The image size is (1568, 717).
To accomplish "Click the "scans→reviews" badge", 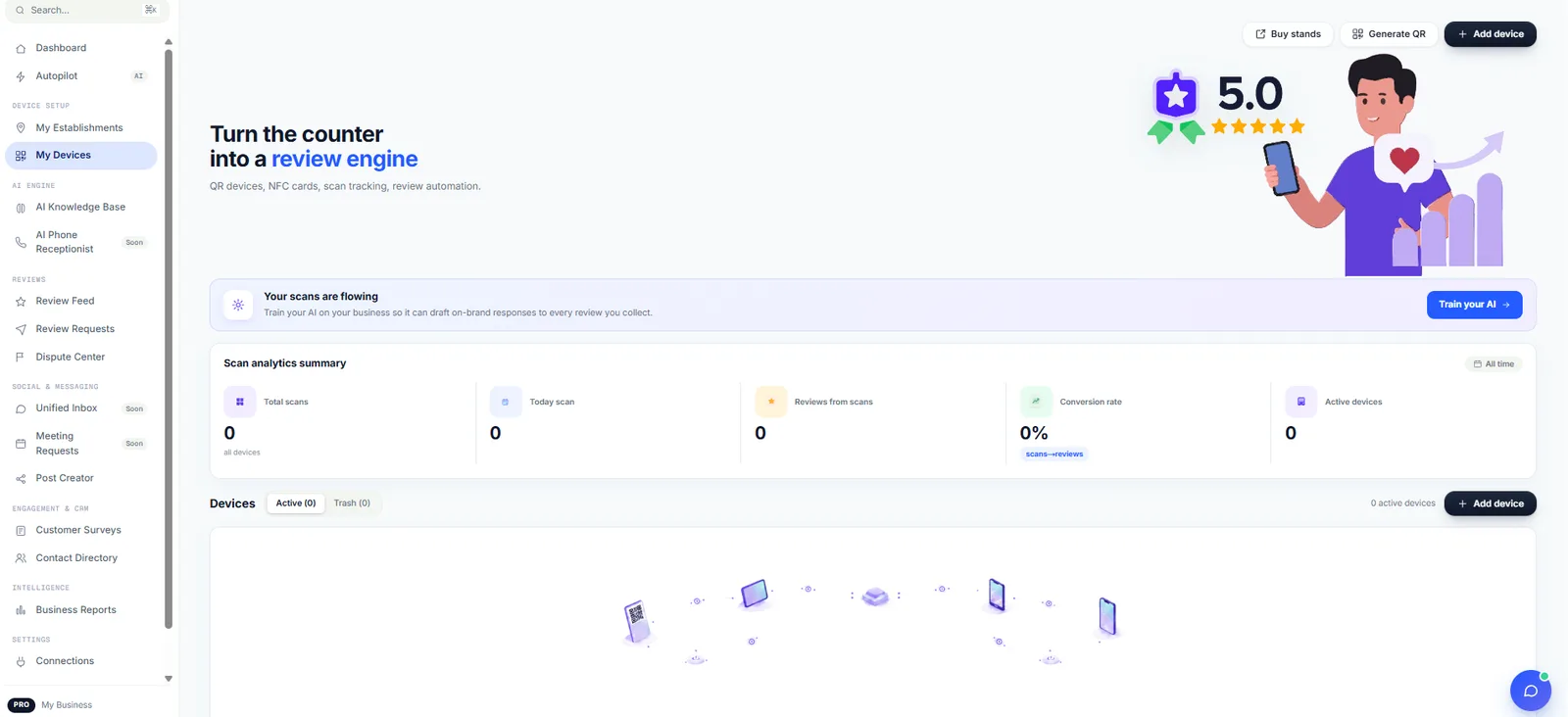I will coord(1054,454).
